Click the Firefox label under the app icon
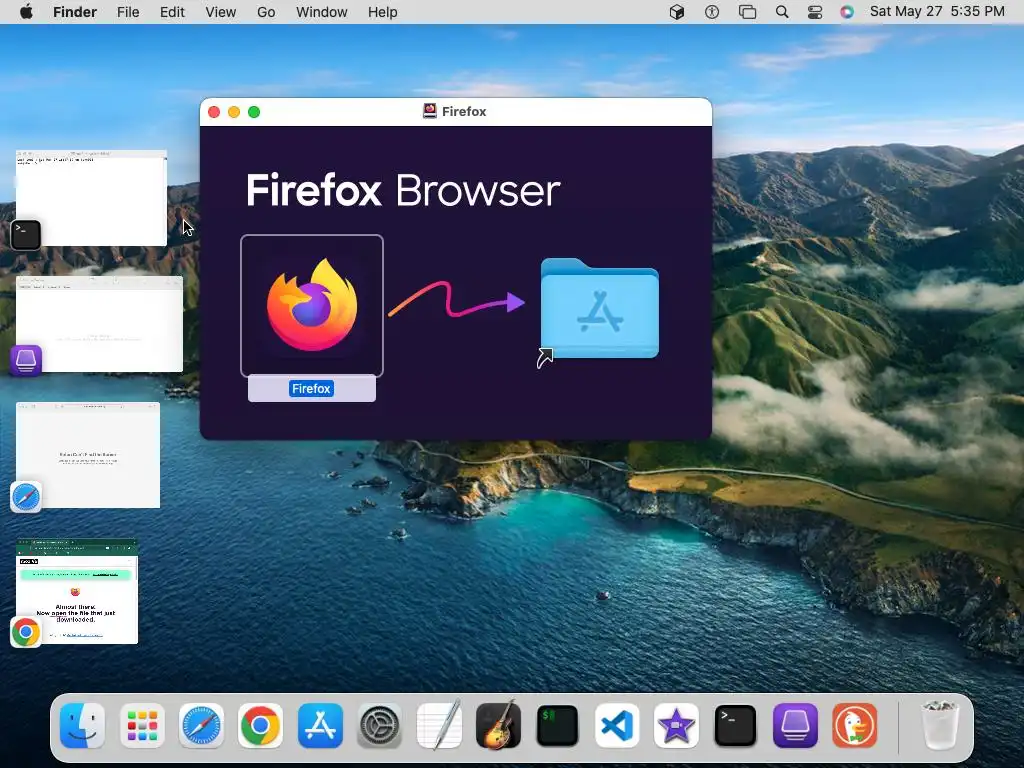Screen dimensions: 1024x768 click(x=312, y=389)
